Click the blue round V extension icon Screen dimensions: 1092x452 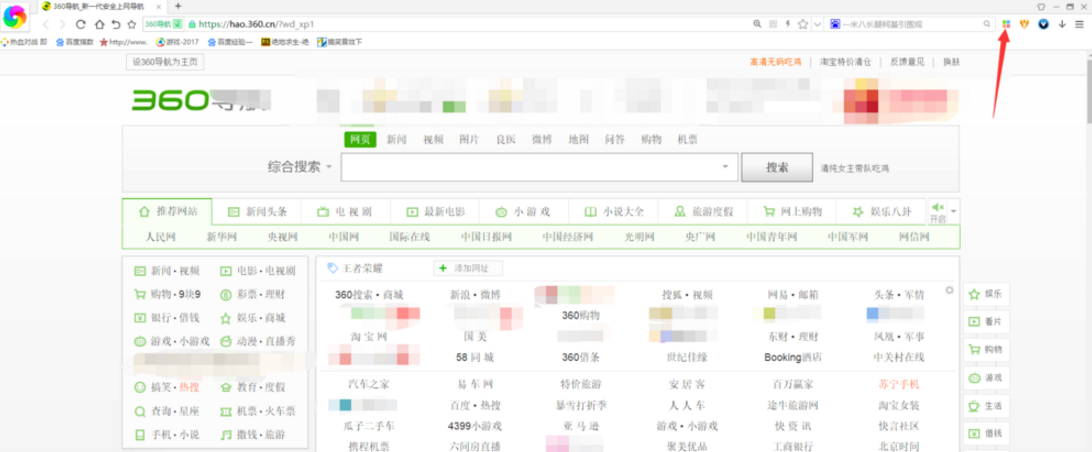tap(1043, 24)
